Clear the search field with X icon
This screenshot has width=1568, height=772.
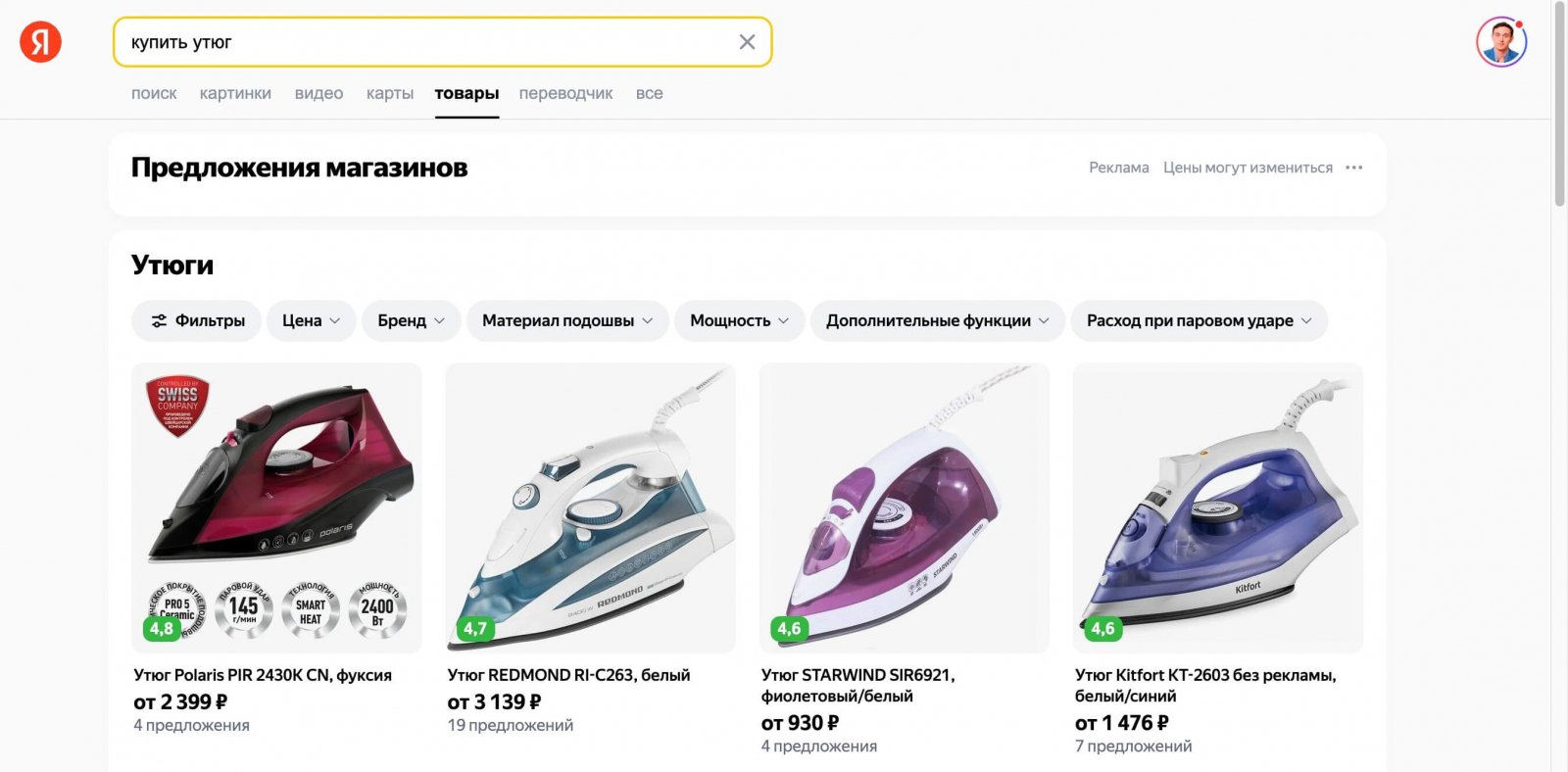coord(747,42)
